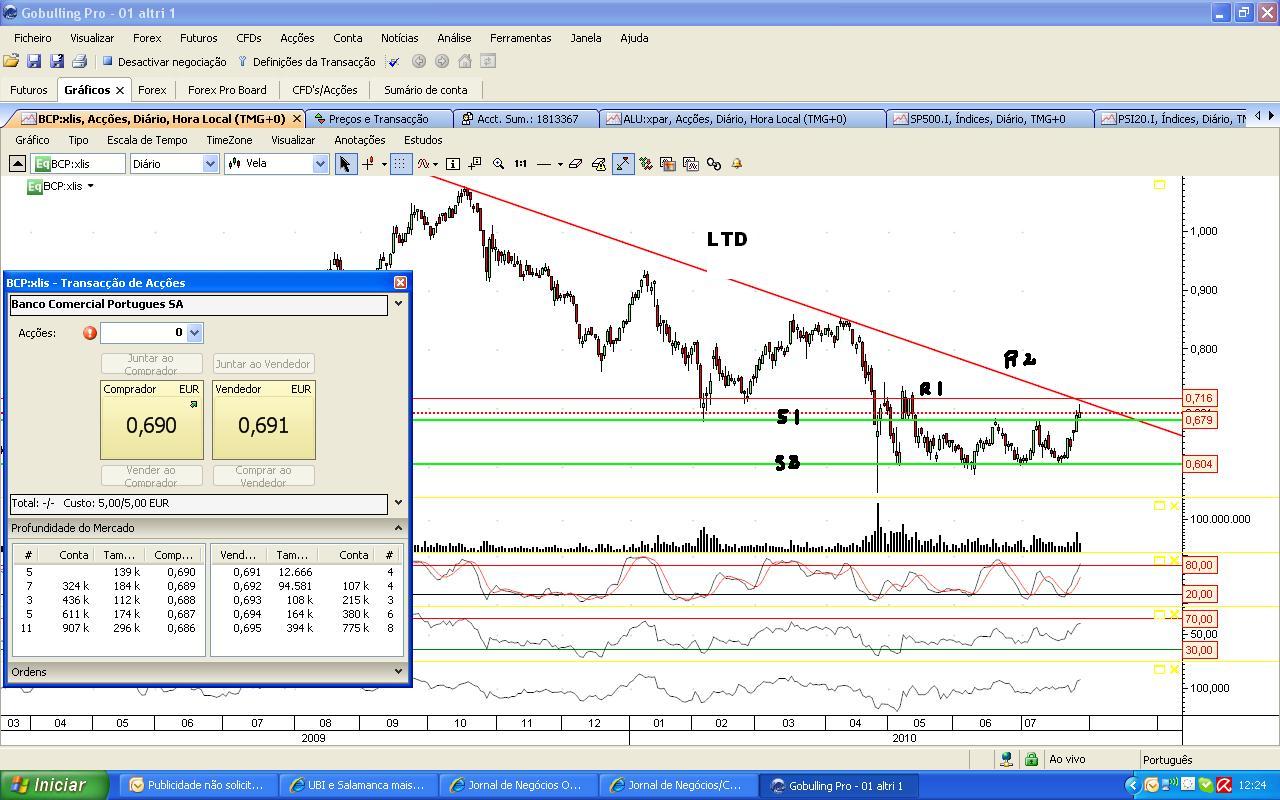Click the zoom magnifier chart tool
This screenshot has width=1280, height=800.
[x=498, y=164]
